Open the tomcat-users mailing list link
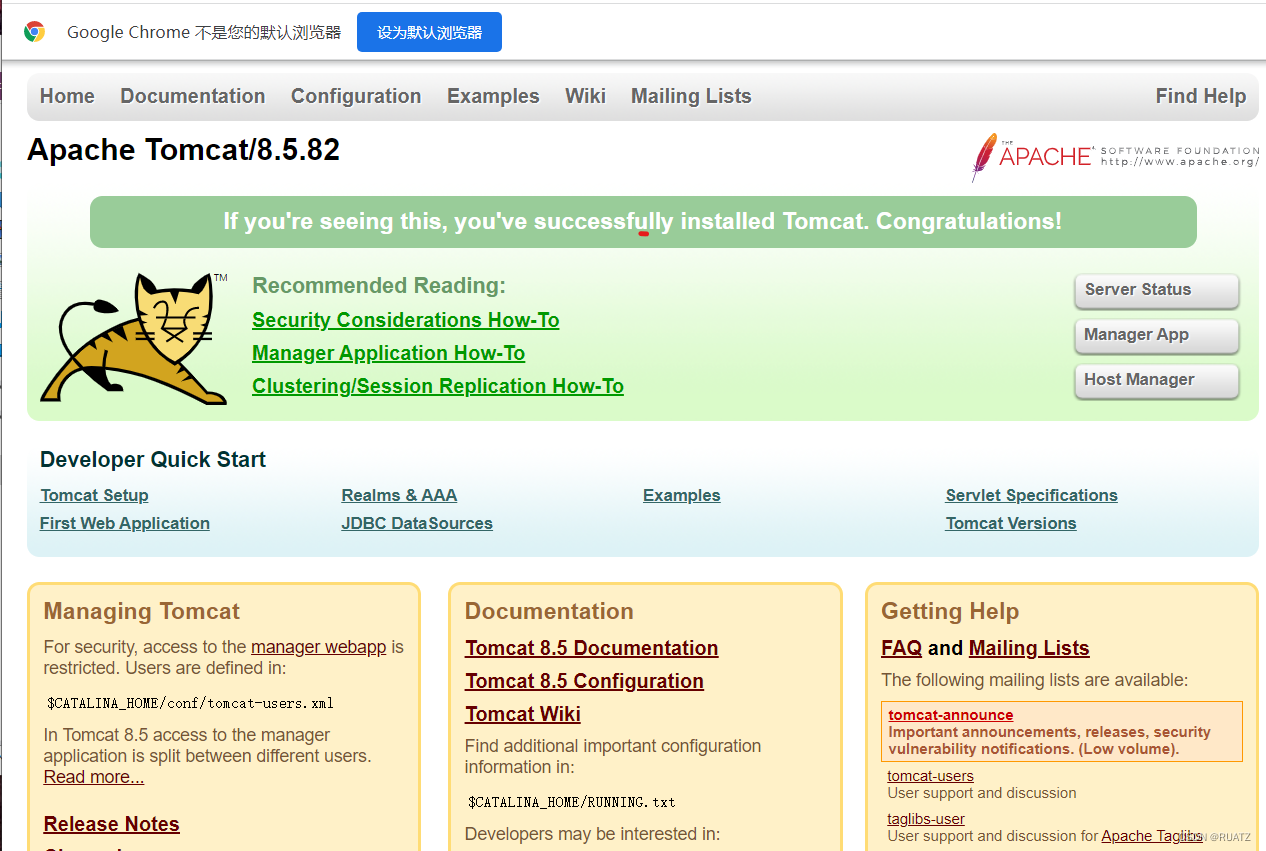The height and width of the screenshot is (851, 1266). pyautogui.click(x=930, y=776)
